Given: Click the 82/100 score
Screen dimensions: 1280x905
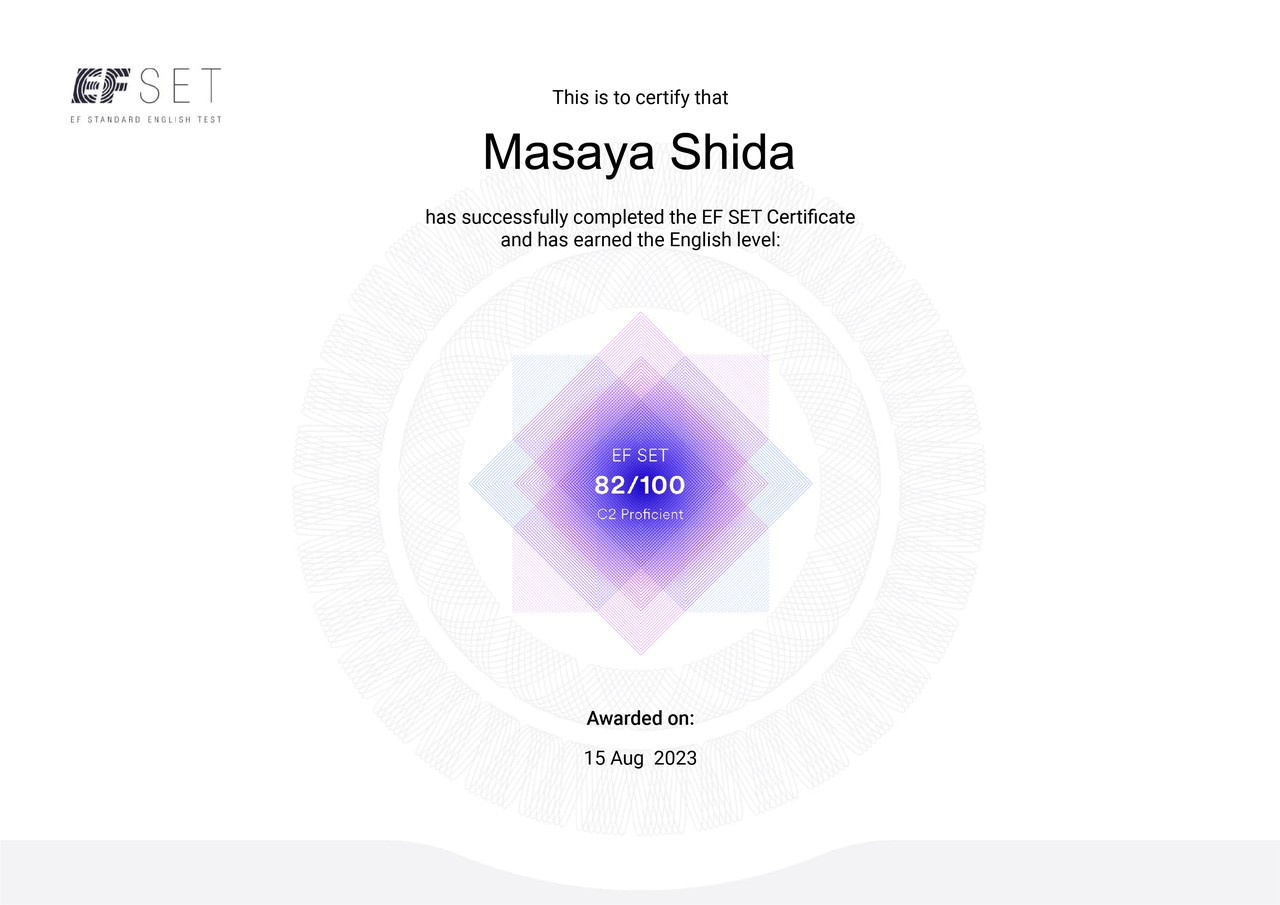Looking at the screenshot, I should tap(640, 486).
